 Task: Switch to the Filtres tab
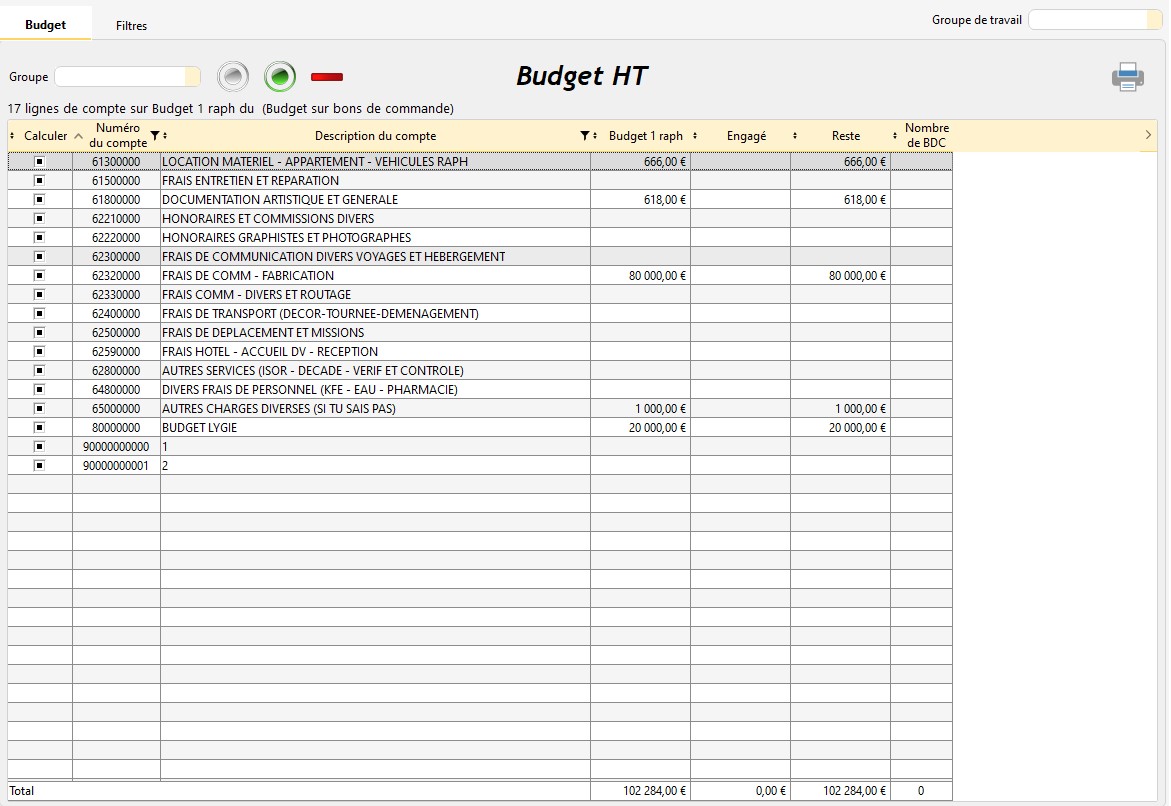(x=131, y=26)
